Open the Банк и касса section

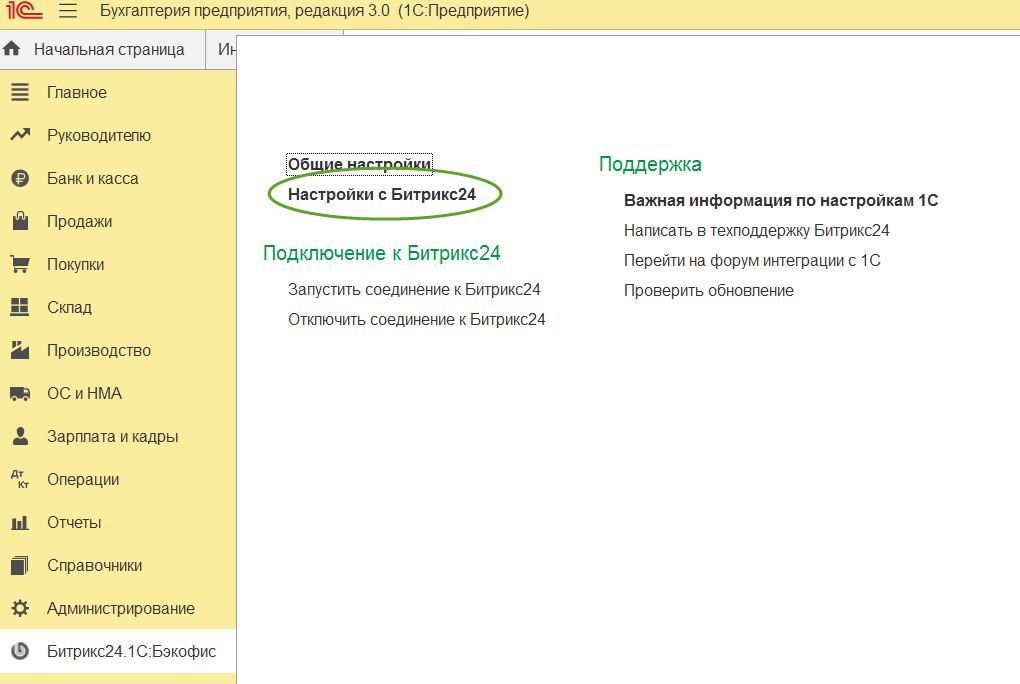click(118, 178)
